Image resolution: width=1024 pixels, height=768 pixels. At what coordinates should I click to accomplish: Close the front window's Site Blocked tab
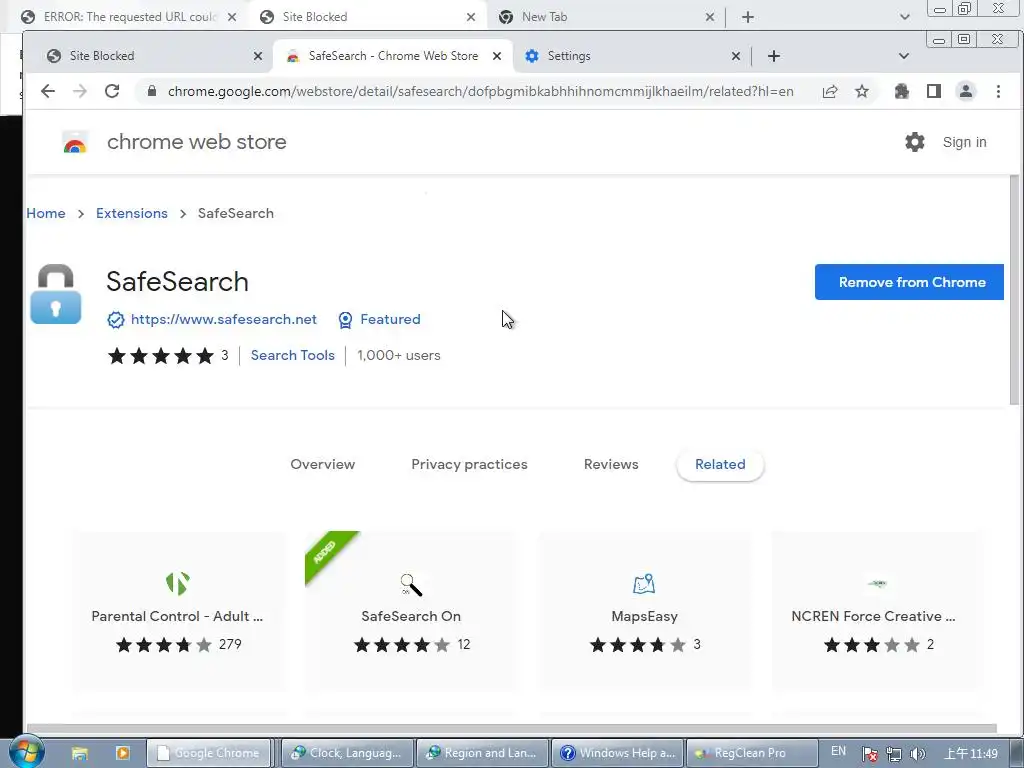click(258, 56)
